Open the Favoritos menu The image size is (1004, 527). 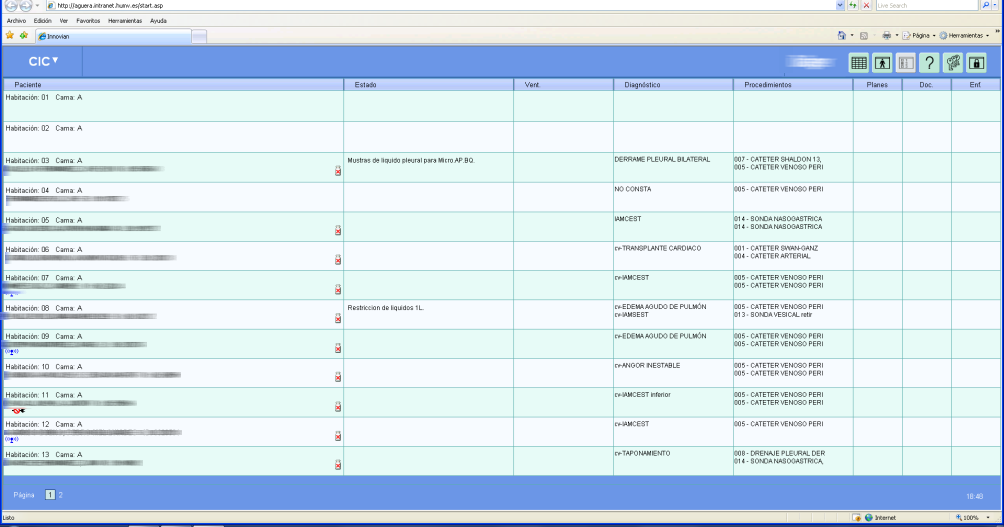[x=88, y=20]
